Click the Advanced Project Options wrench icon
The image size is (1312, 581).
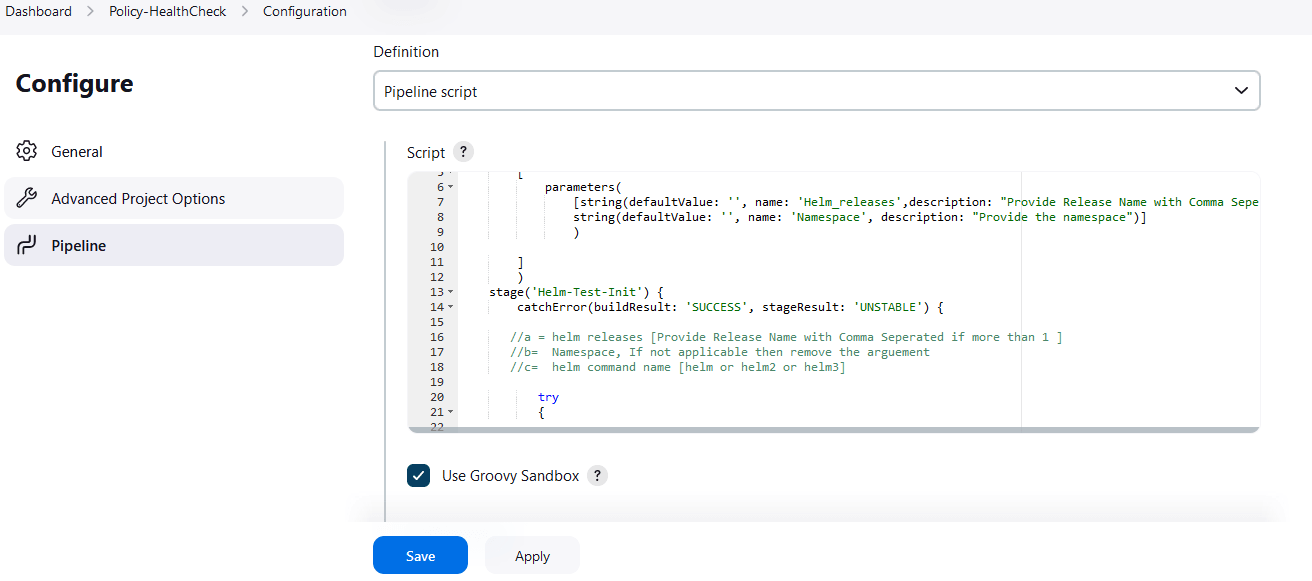[27, 199]
